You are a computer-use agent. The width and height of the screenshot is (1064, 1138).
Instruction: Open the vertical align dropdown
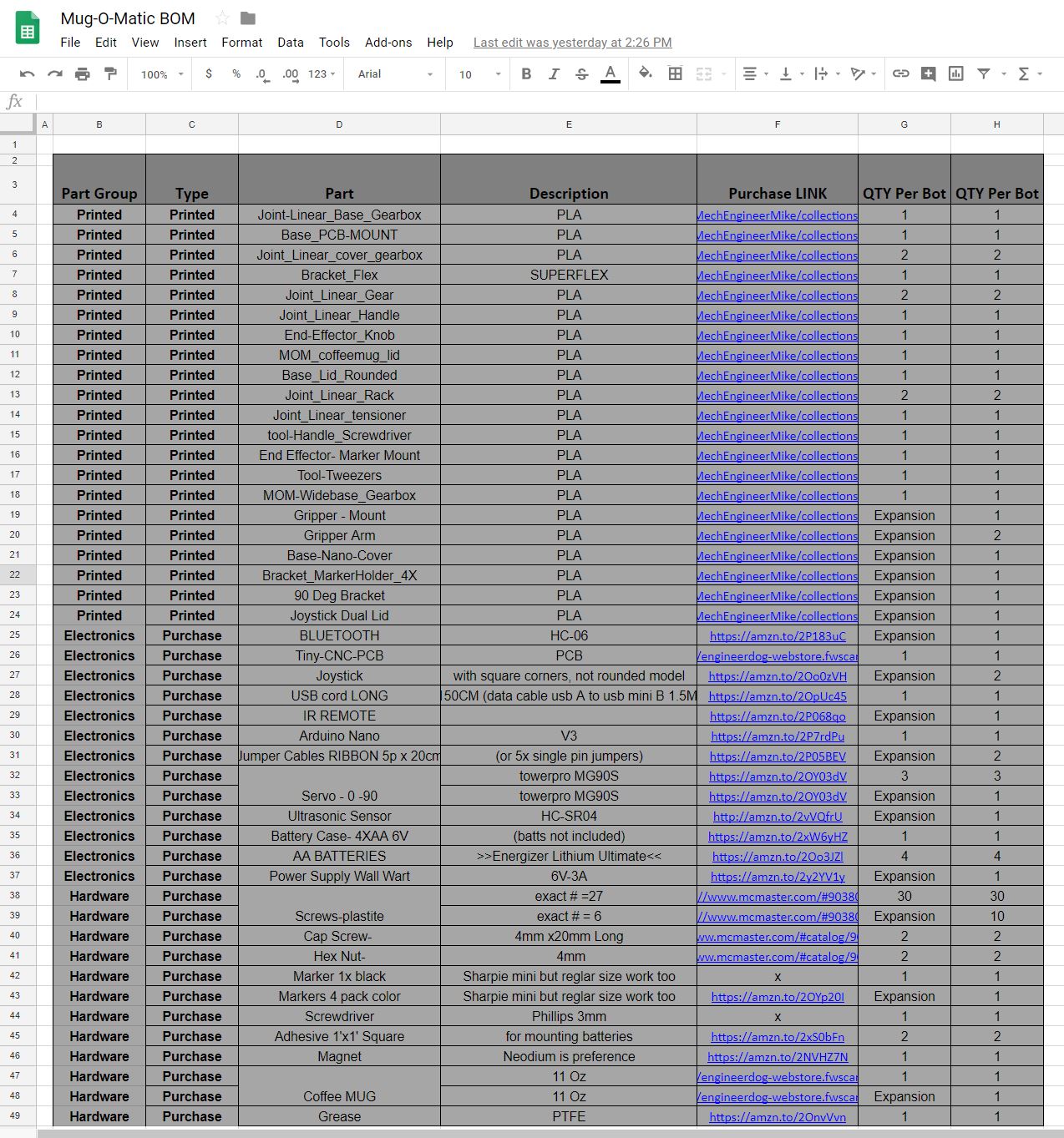pyautogui.click(x=790, y=74)
